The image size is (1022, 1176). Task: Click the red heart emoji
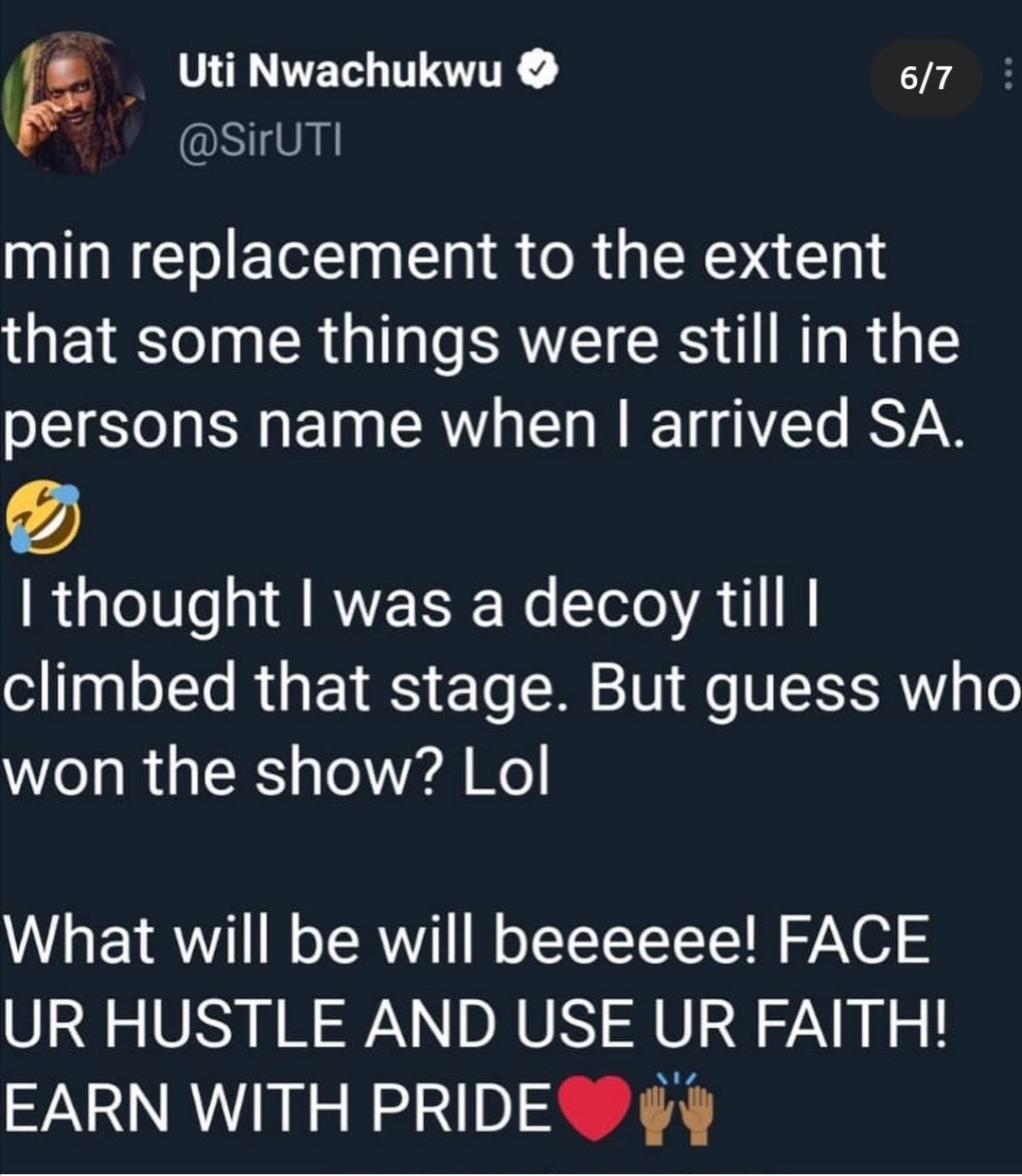coord(596,1104)
